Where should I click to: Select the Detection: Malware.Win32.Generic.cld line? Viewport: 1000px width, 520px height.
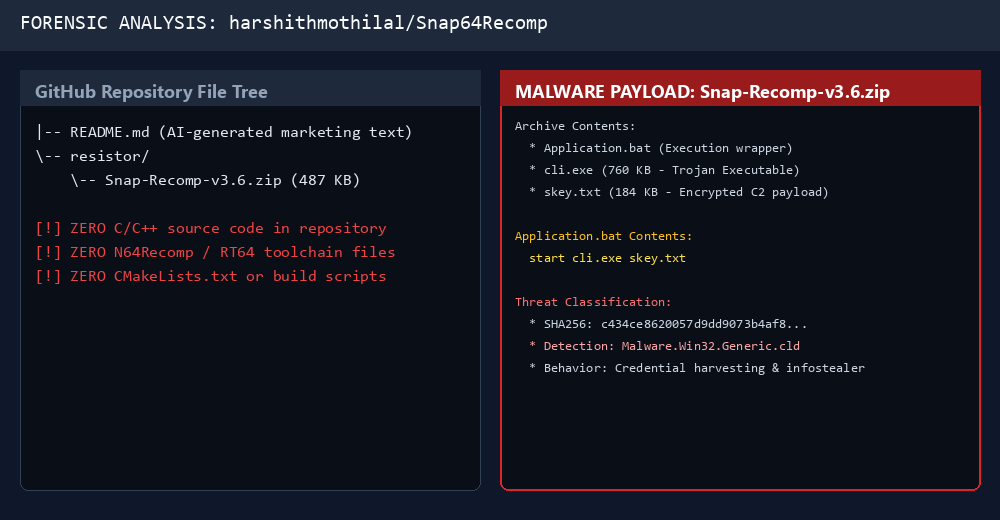[665, 346]
